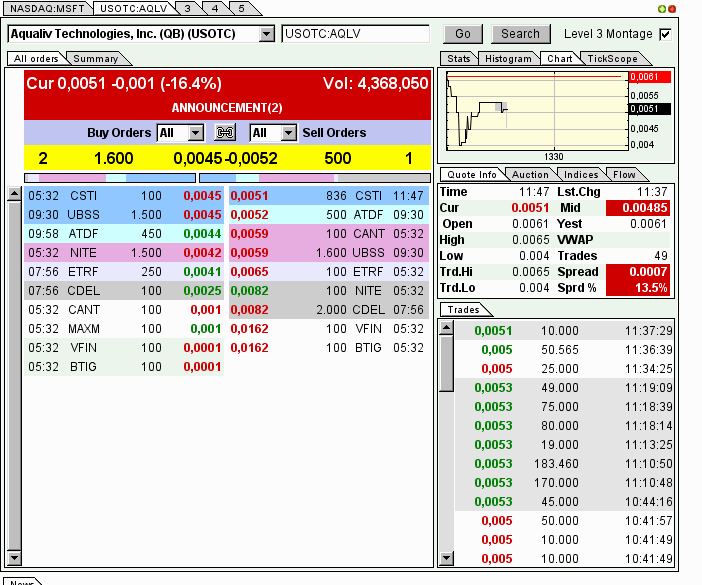
Task: Select the USOTC:AQLV tab
Action: click(133, 9)
